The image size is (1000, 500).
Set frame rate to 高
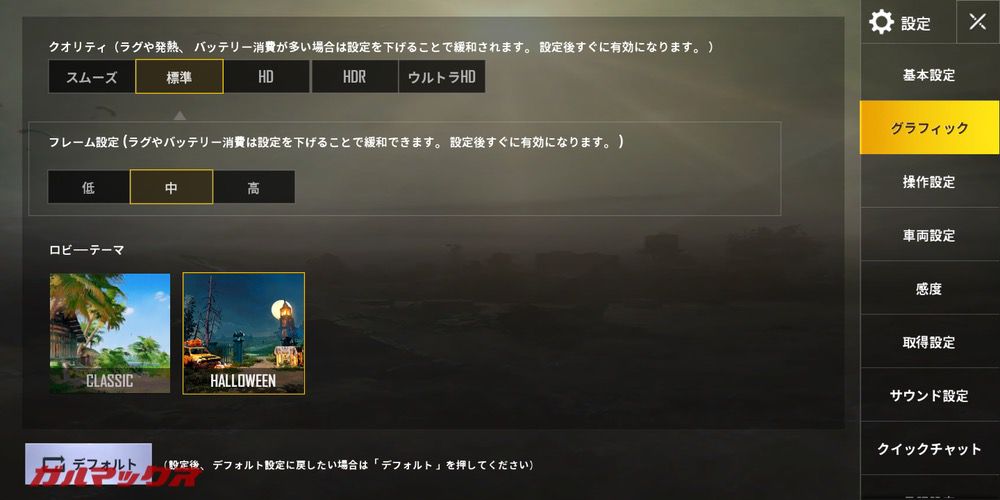click(254, 187)
